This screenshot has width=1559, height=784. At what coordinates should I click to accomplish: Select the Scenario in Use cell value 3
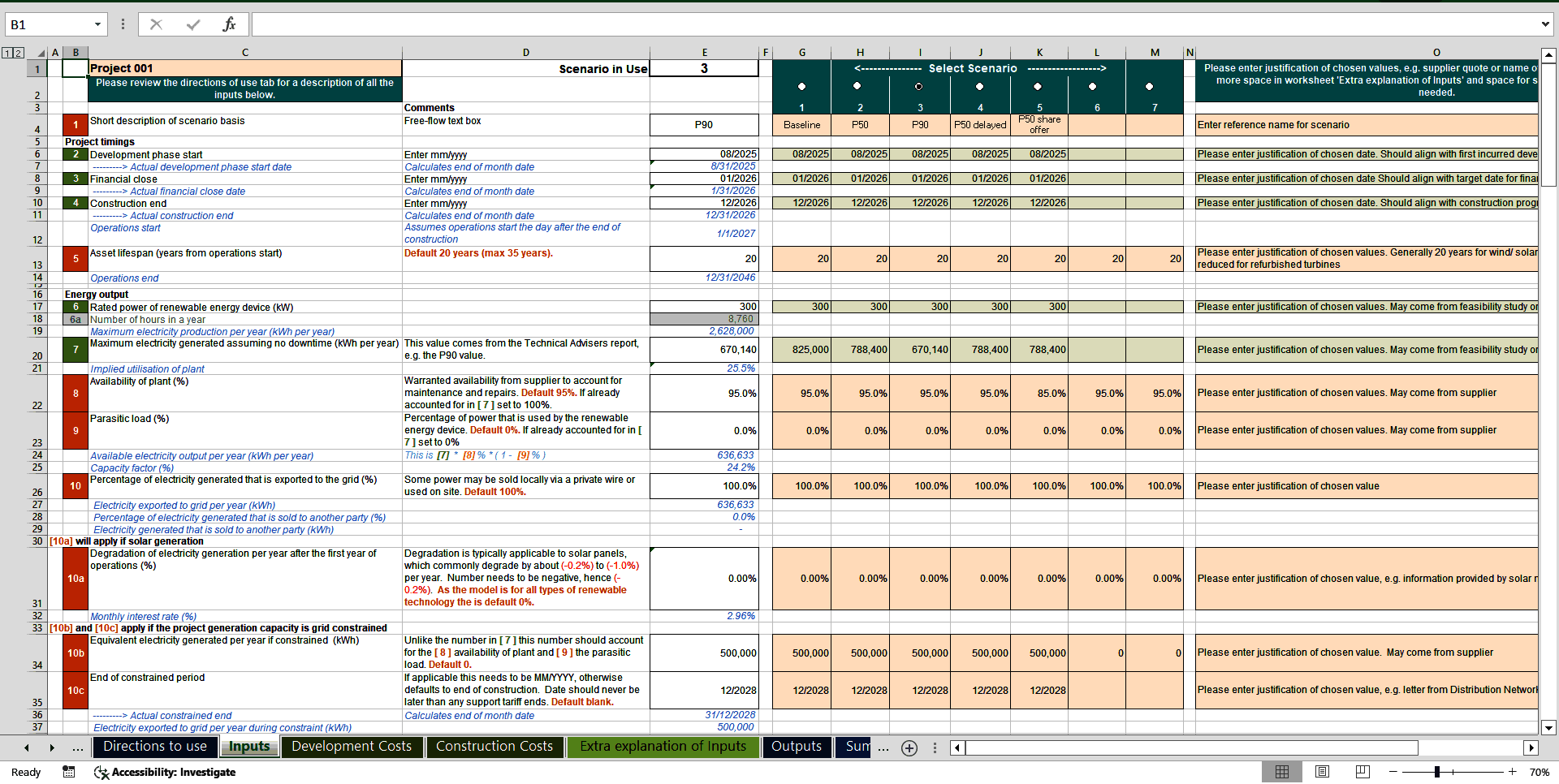click(x=704, y=69)
